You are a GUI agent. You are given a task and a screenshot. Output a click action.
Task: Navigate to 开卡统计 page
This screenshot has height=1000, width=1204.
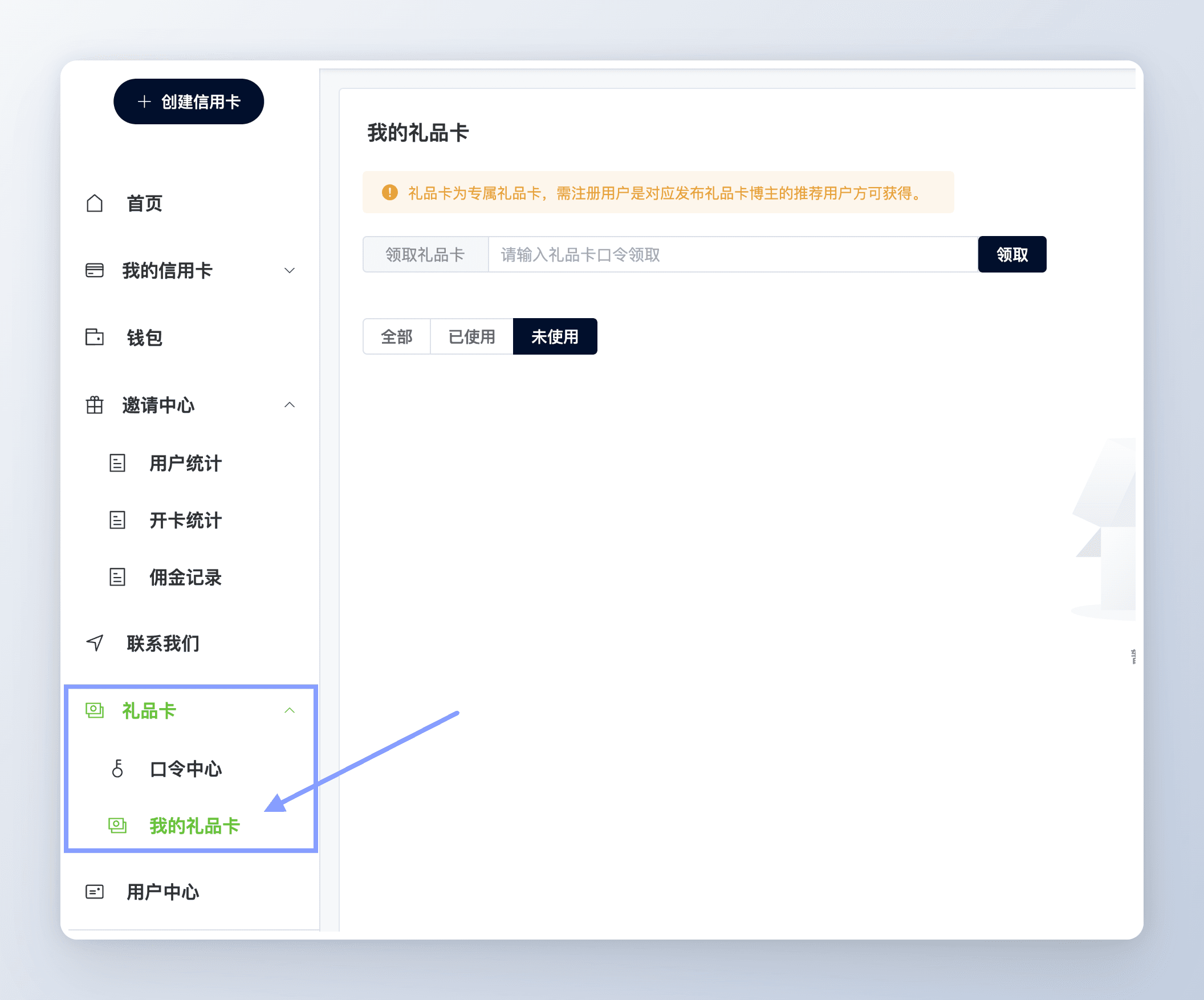coord(185,521)
